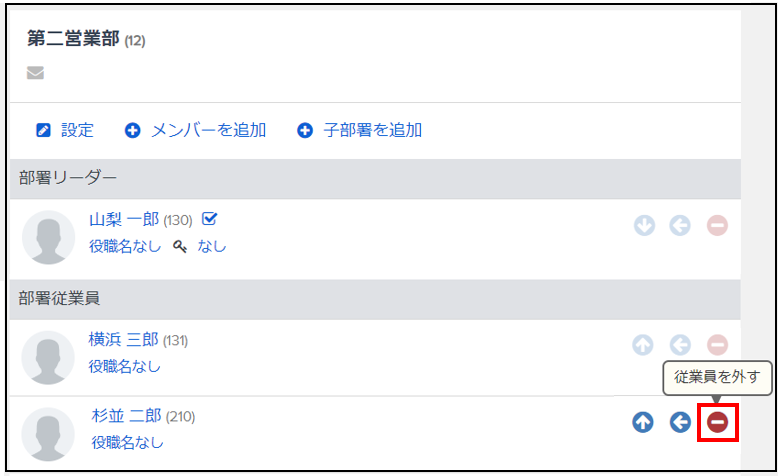Click the envelope mail icon under 第二営業部

[35, 73]
